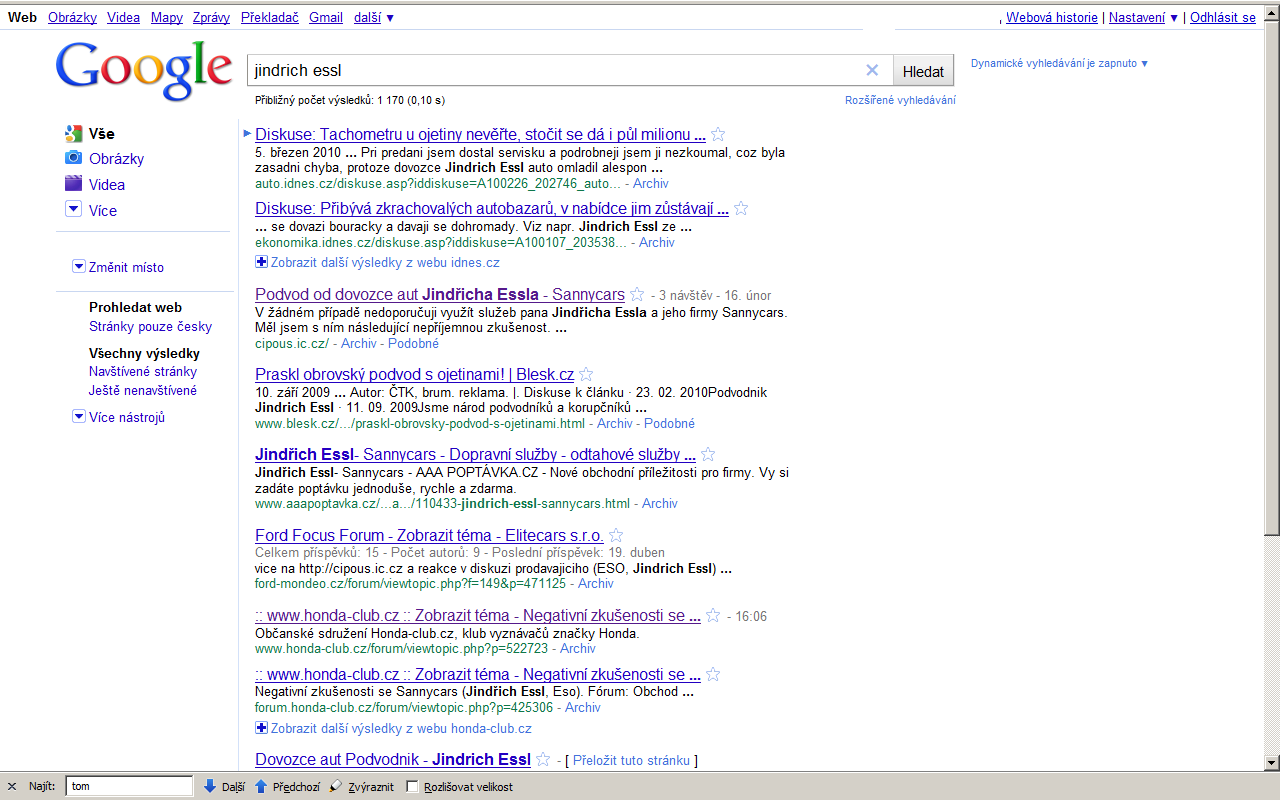Clear the search box with X icon
This screenshot has width=1280, height=800.
[871, 70]
